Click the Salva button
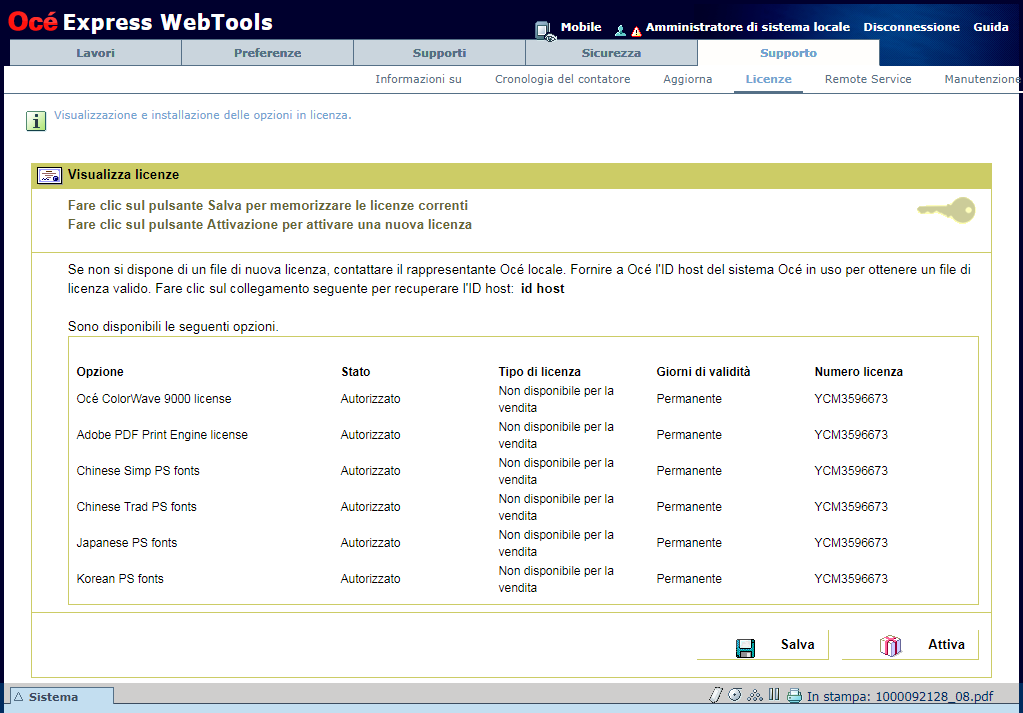 point(763,645)
